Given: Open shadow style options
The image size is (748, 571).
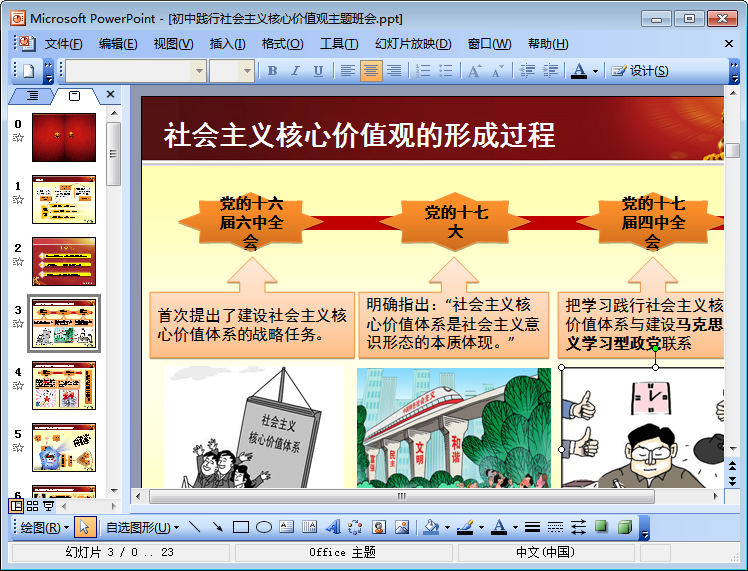Looking at the screenshot, I should [602, 527].
